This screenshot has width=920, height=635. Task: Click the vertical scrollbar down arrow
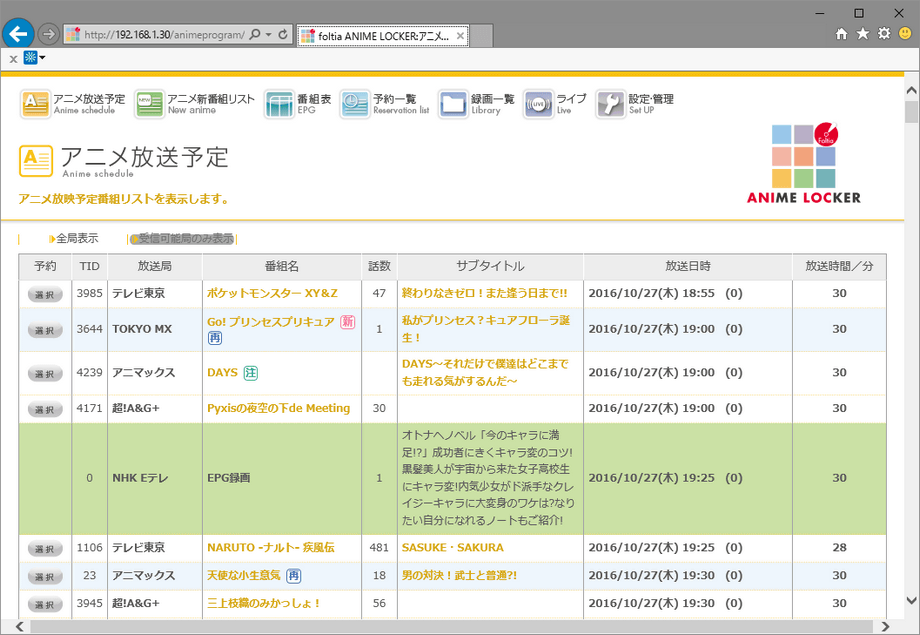(x=911, y=600)
